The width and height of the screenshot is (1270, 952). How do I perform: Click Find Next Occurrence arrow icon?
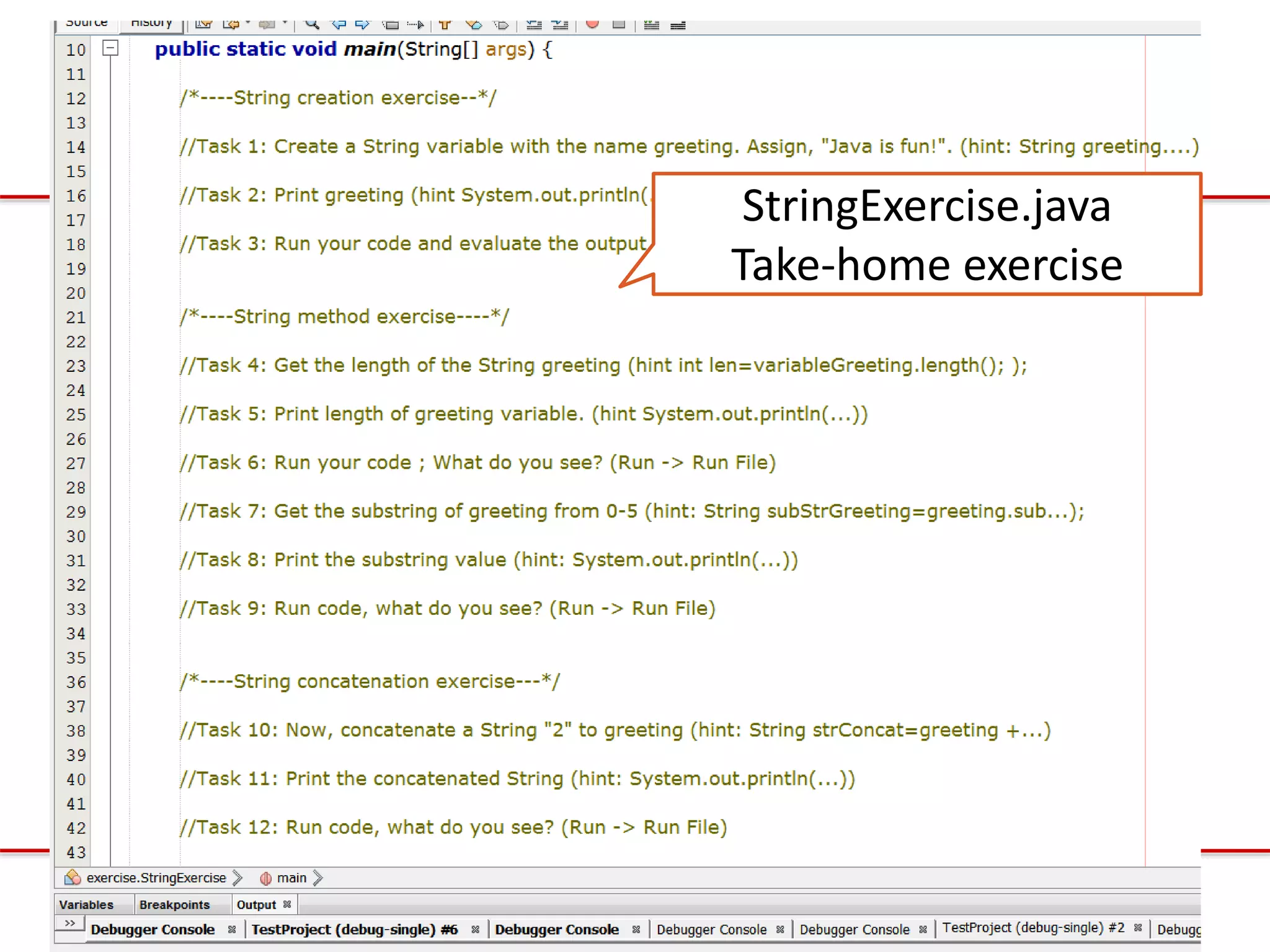click(362, 24)
